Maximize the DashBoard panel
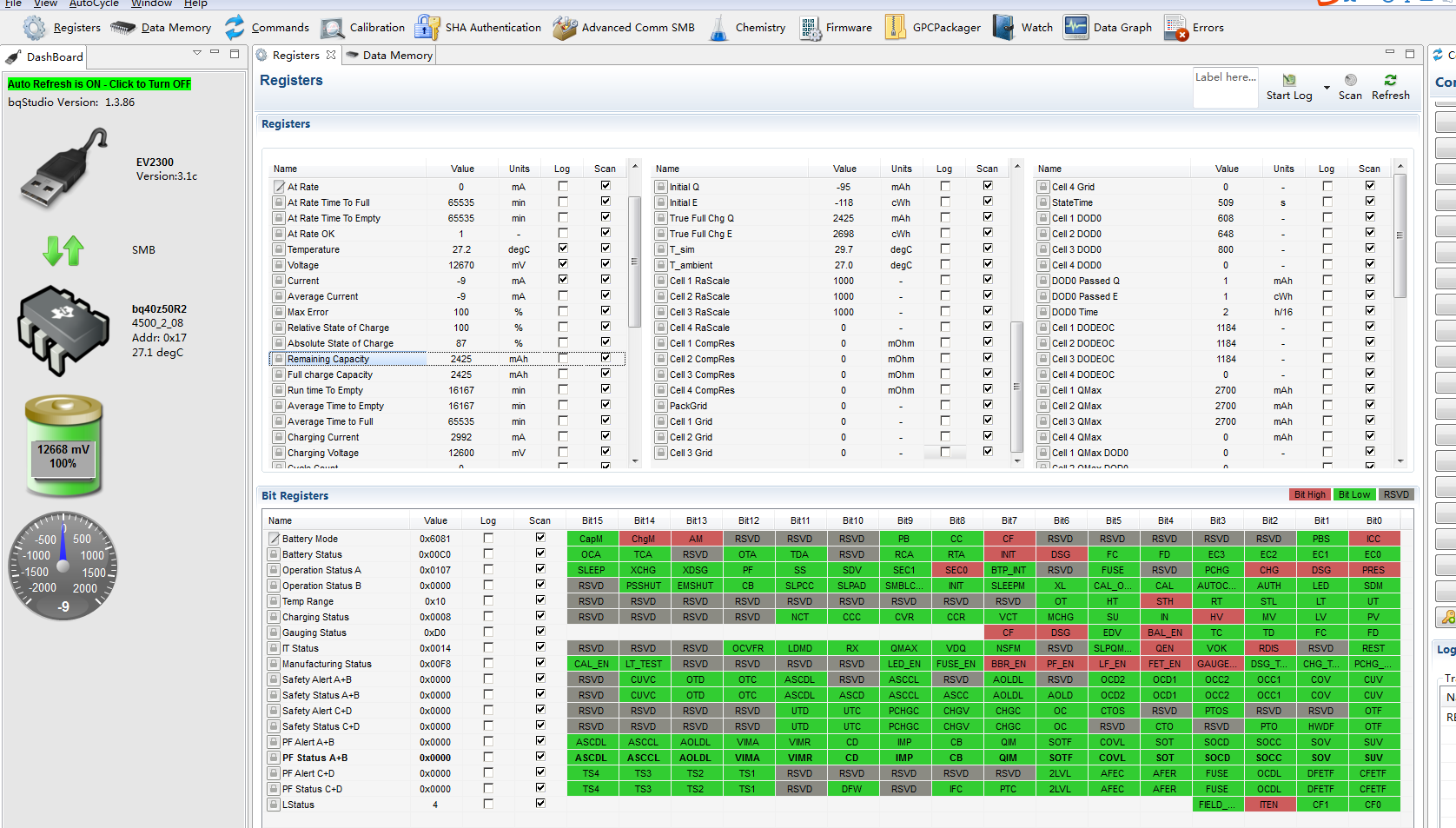 pyautogui.click(x=235, y=54)
